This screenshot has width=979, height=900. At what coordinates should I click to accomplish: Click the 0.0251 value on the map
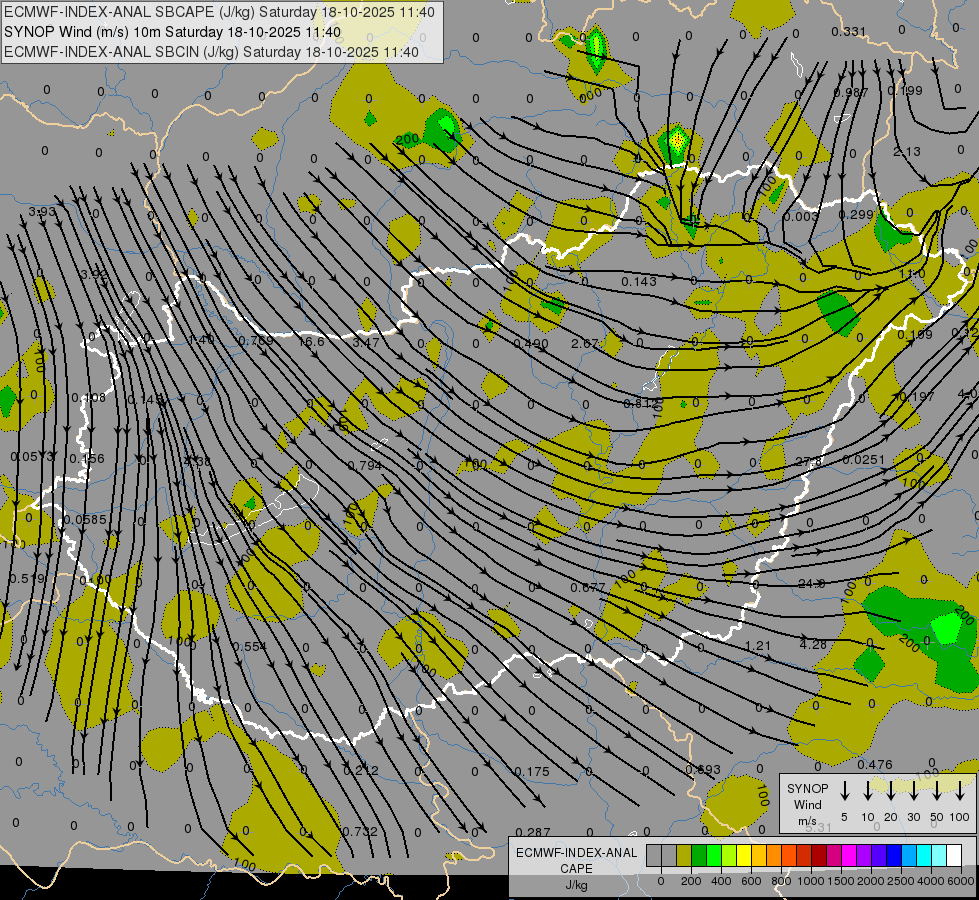click(x=863, y=460)
